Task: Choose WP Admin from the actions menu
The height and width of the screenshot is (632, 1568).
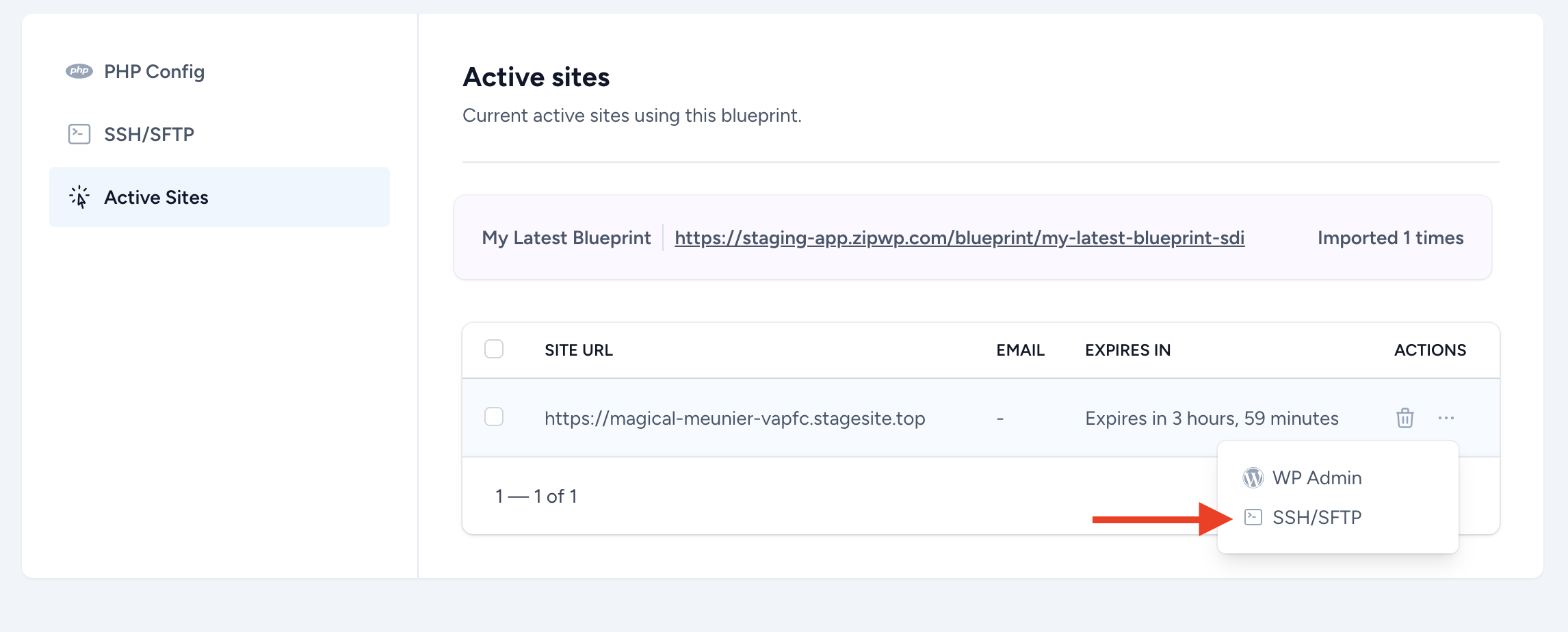Action: pos(1316,477)
